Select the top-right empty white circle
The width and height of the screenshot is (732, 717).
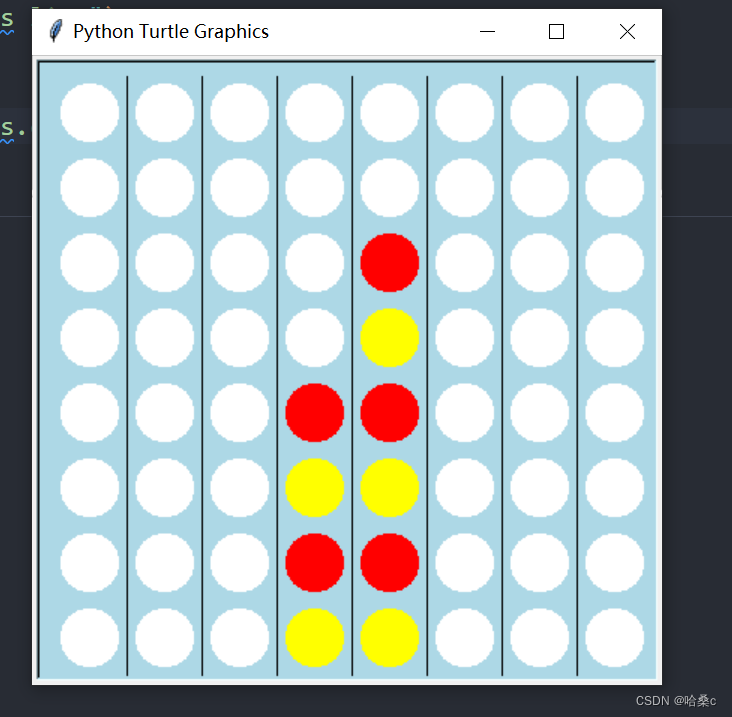click(614, 112)
